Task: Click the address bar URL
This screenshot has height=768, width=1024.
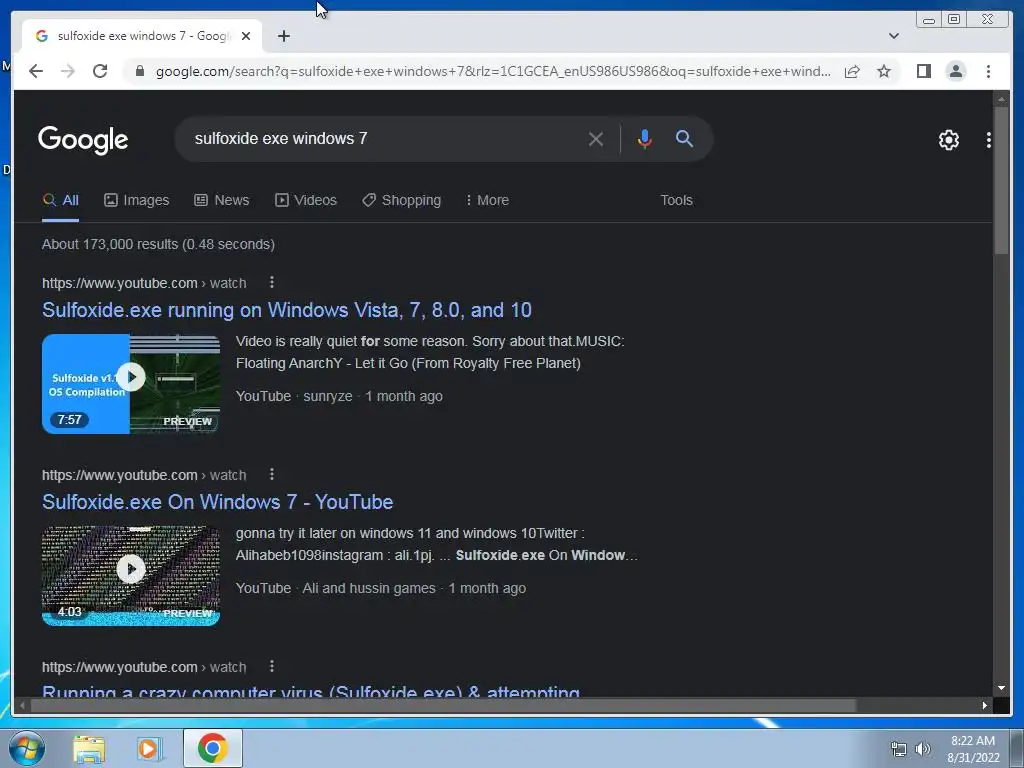Action: coord(493,71)
